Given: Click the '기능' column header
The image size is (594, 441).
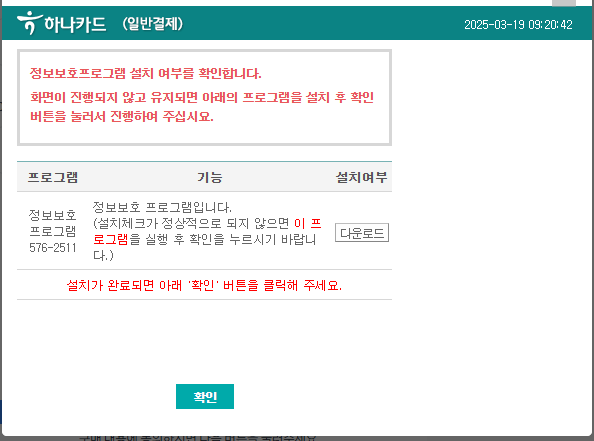Looking at the screenshot, I should pos(209,177).
